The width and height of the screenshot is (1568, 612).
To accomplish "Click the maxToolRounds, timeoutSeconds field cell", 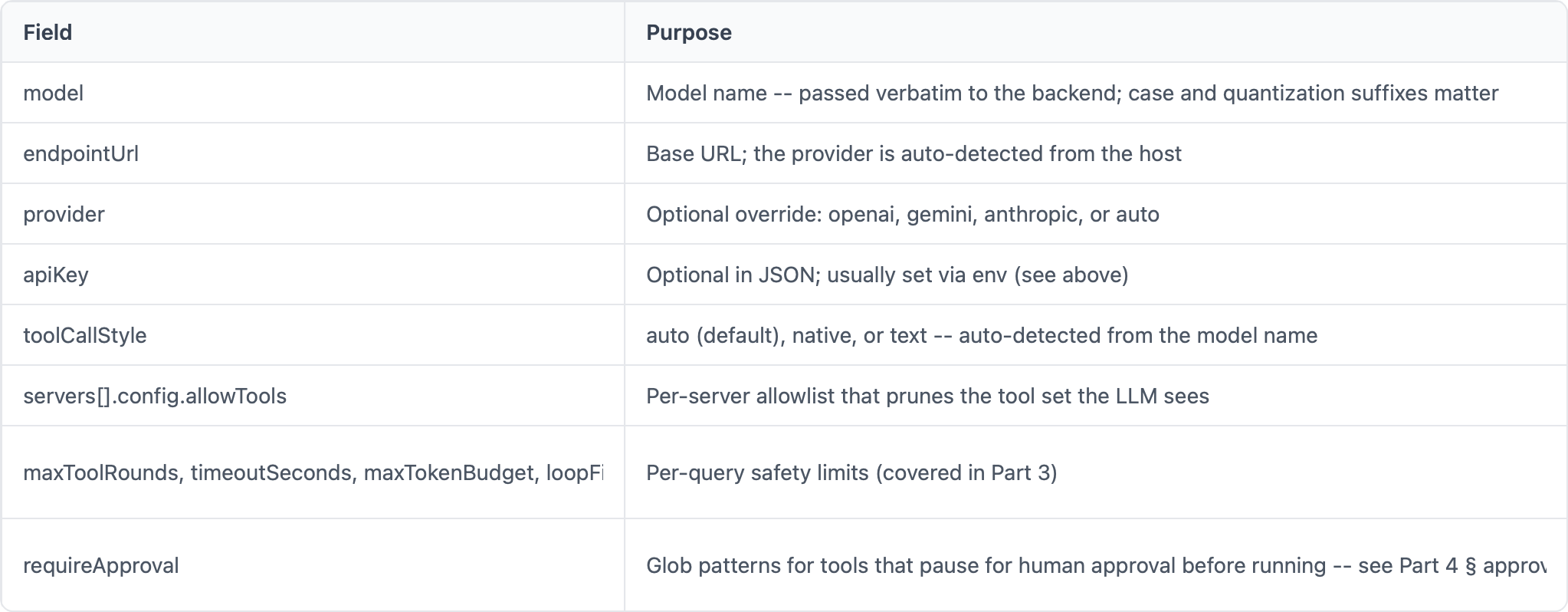I will [313, 472].
